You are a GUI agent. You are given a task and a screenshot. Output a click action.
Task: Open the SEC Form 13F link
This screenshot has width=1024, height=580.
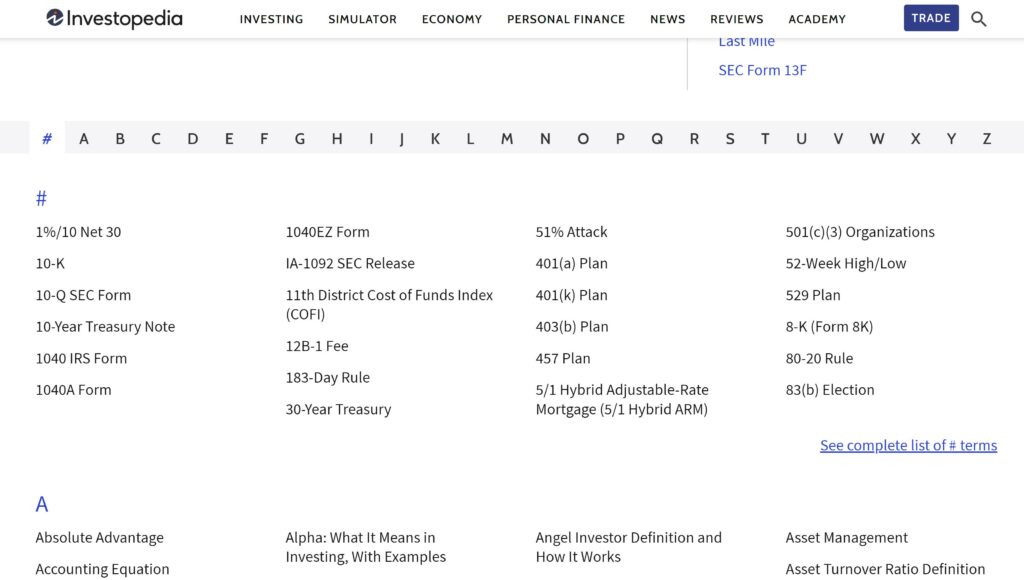[762, 70]
